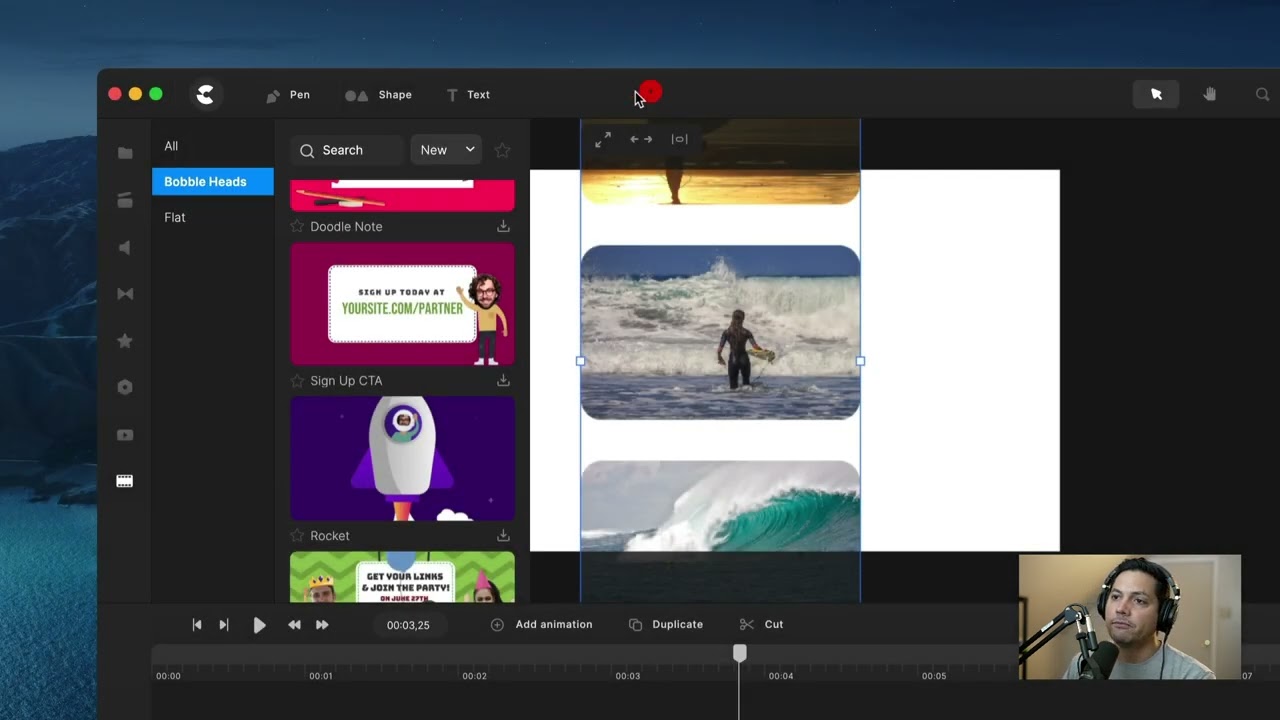This screenshot has height=720, width=1280.
Task: Open the New sort dropdown
Action: (x=446, y=150)
